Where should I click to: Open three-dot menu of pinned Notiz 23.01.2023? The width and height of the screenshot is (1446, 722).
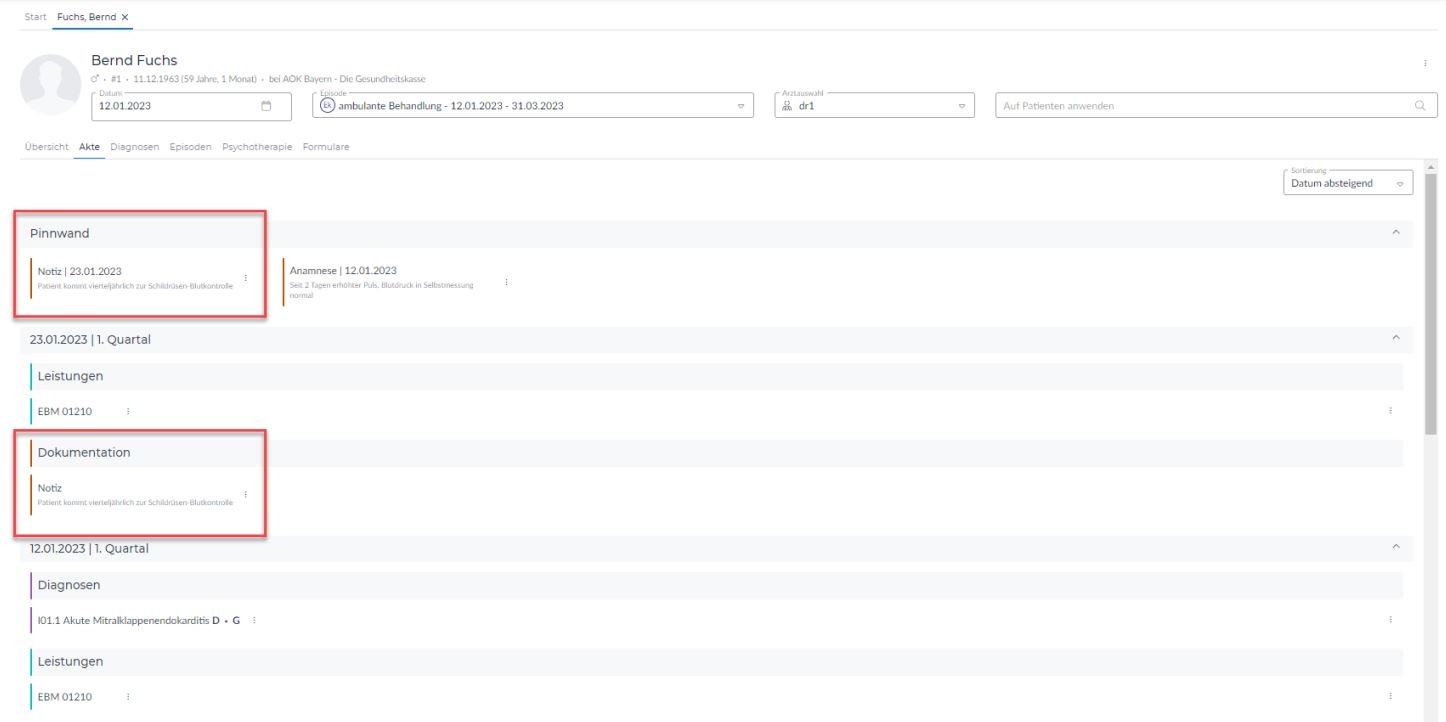[246, 277]
